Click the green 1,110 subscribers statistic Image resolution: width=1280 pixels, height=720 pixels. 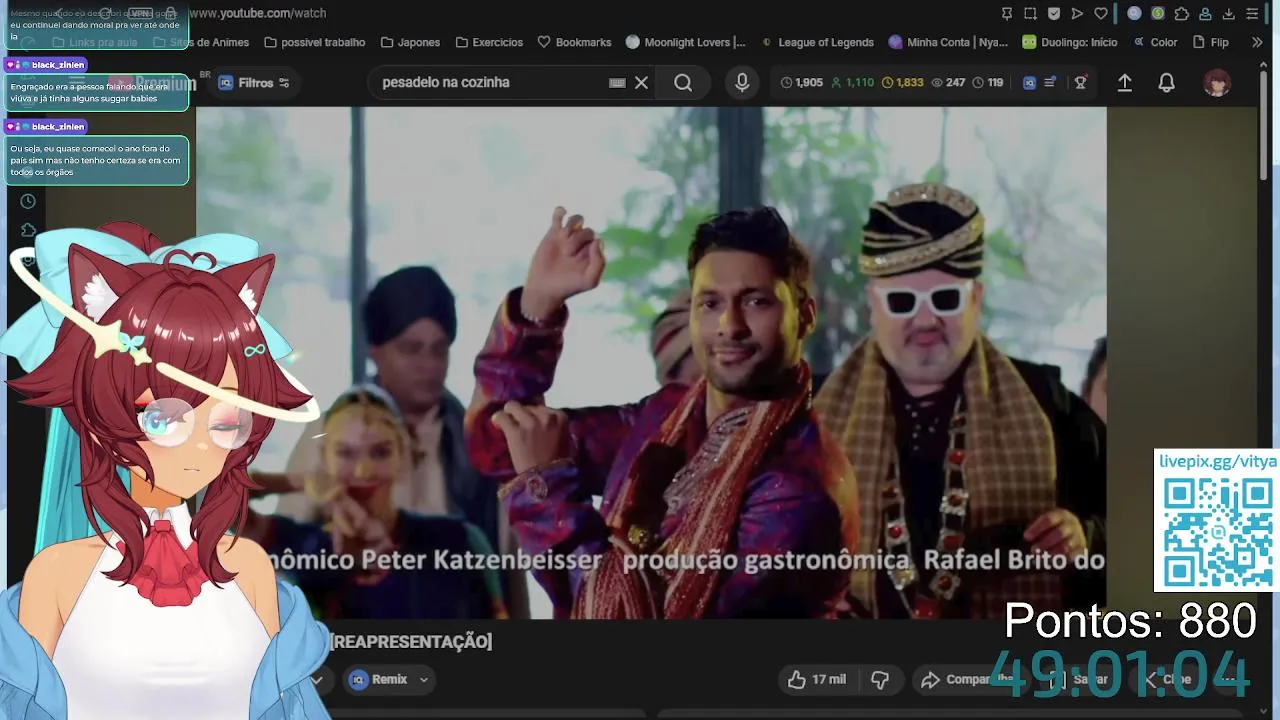(852, 83)
